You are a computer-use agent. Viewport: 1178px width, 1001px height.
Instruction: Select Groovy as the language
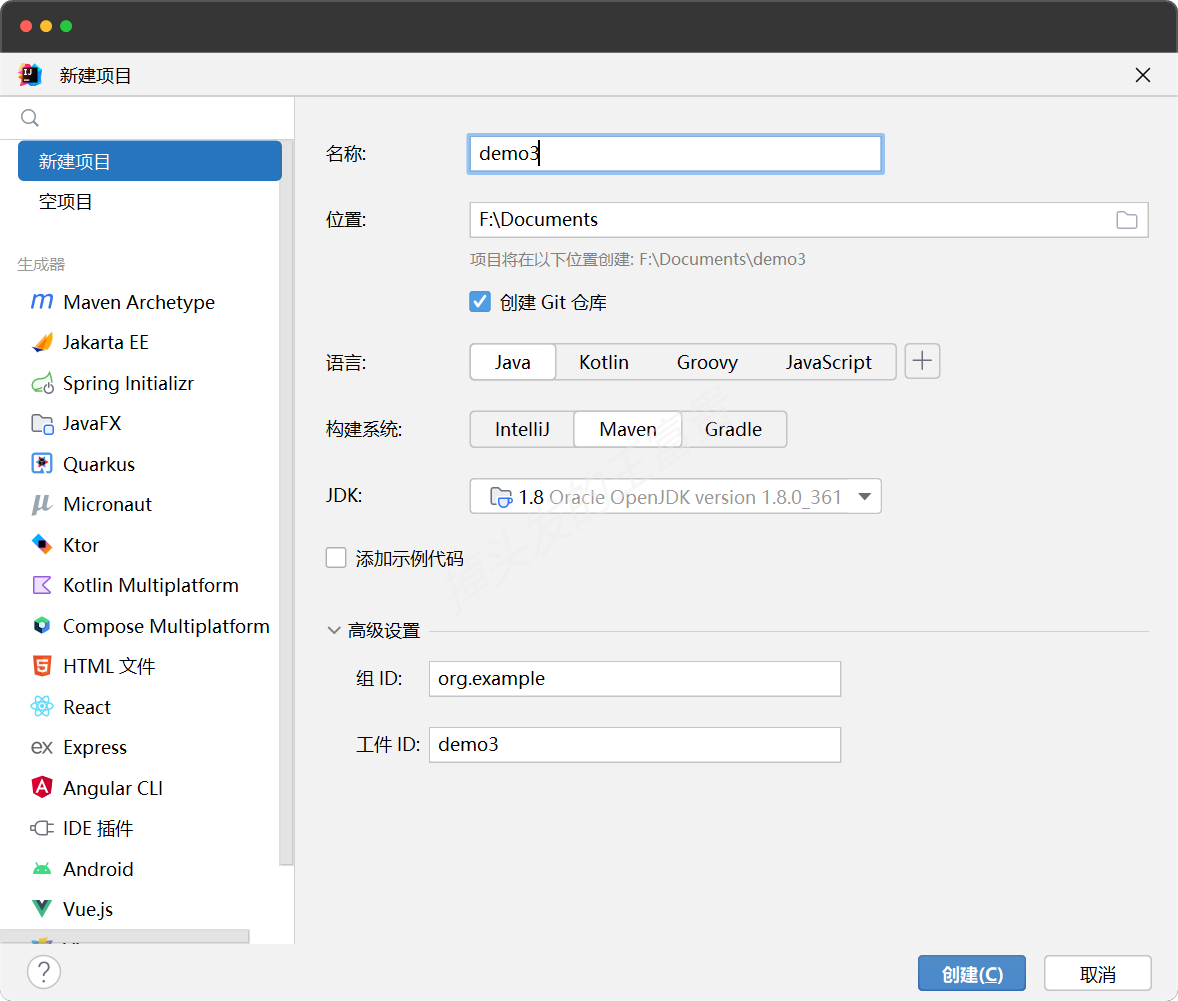707,362
